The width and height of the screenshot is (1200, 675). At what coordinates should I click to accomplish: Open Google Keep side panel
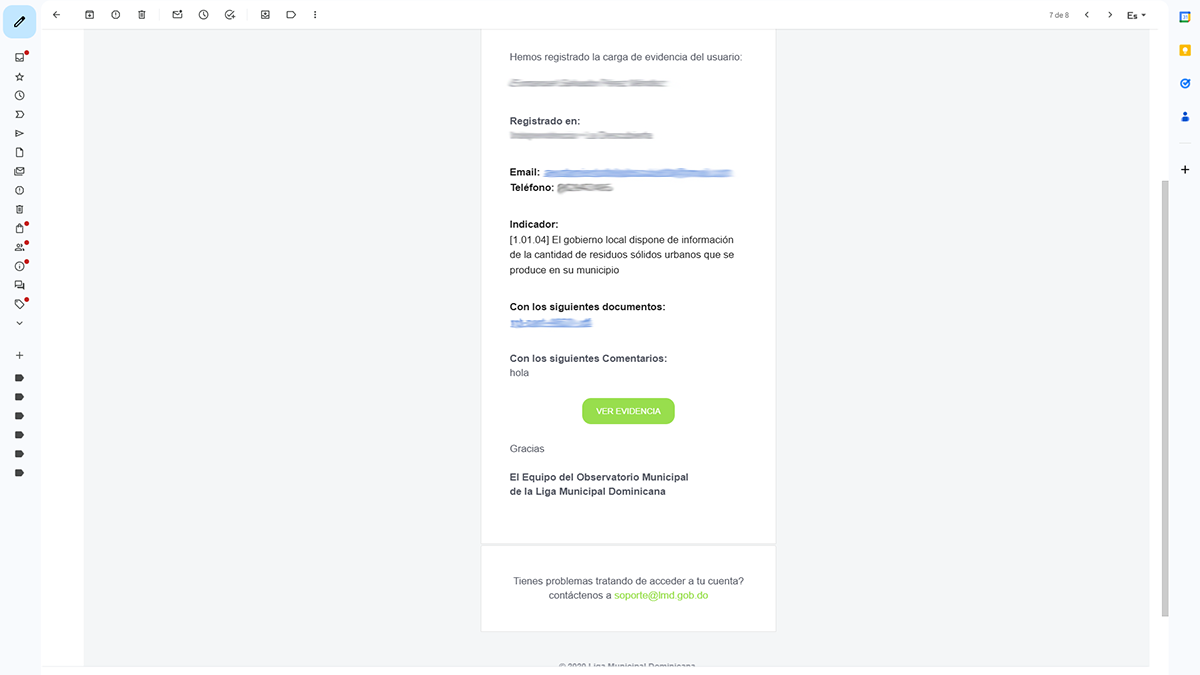(x=1185, y=49)
